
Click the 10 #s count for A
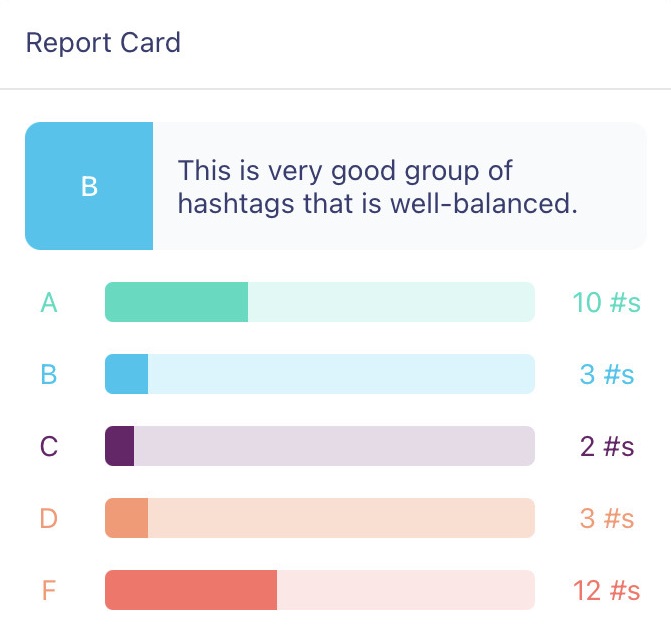click(606, 302)
